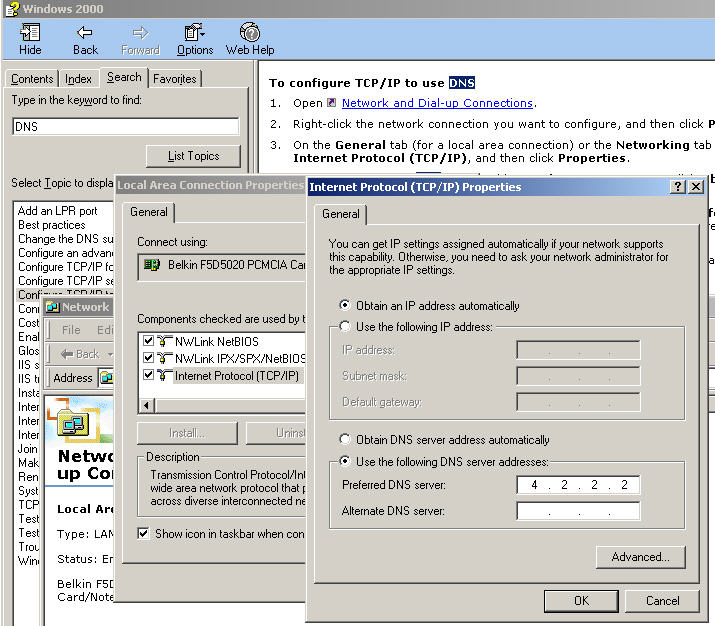
Task: Click the keyword search field containing DNS
Action: [125, 126]
